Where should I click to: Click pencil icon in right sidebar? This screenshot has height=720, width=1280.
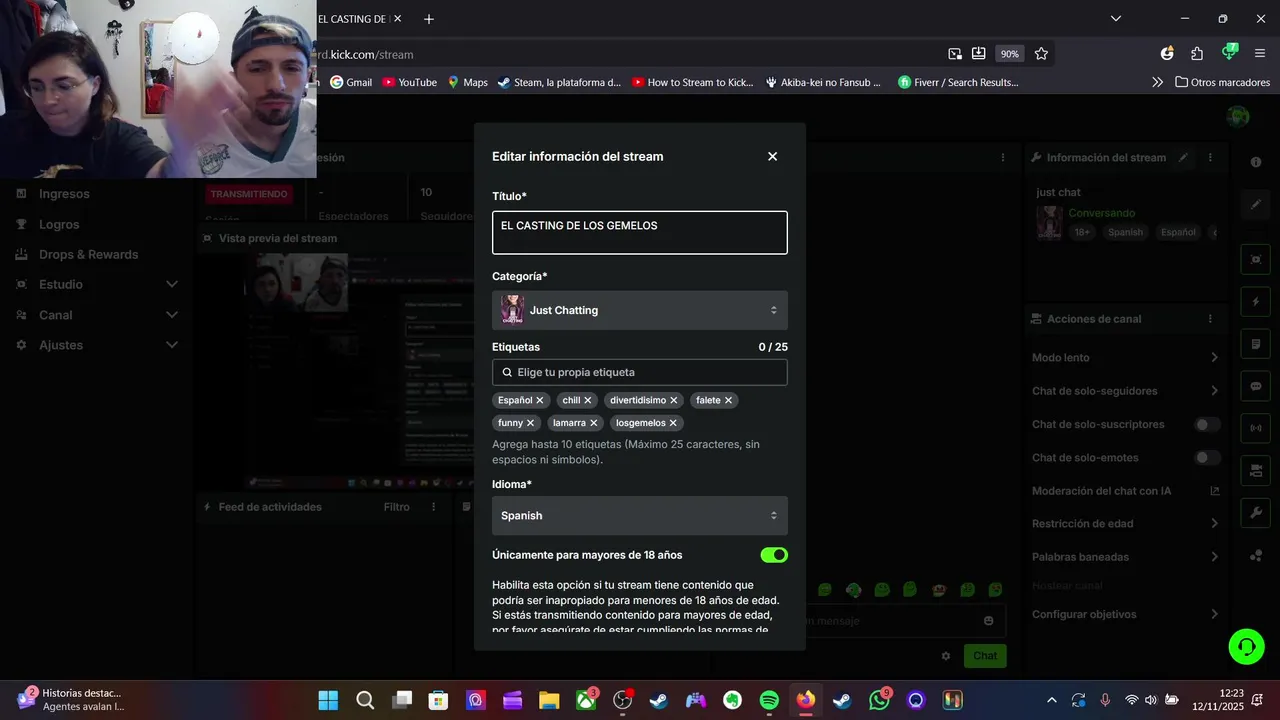[x=1256, y=205]
